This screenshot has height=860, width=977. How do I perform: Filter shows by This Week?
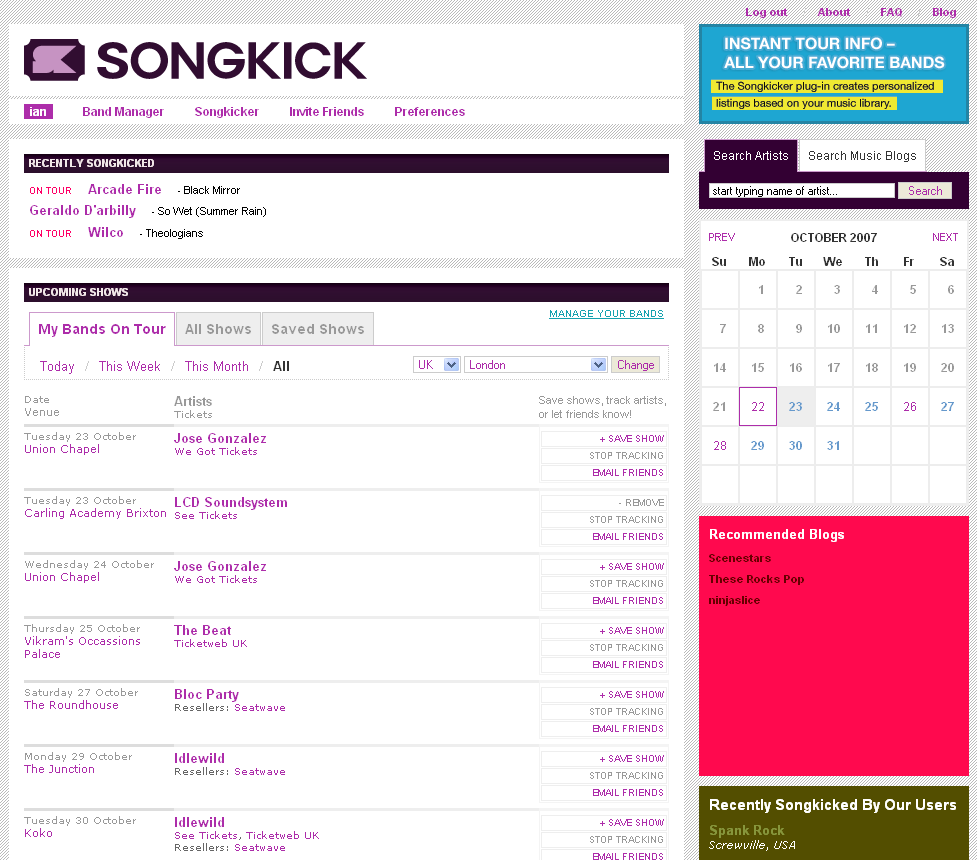point(129,367)
